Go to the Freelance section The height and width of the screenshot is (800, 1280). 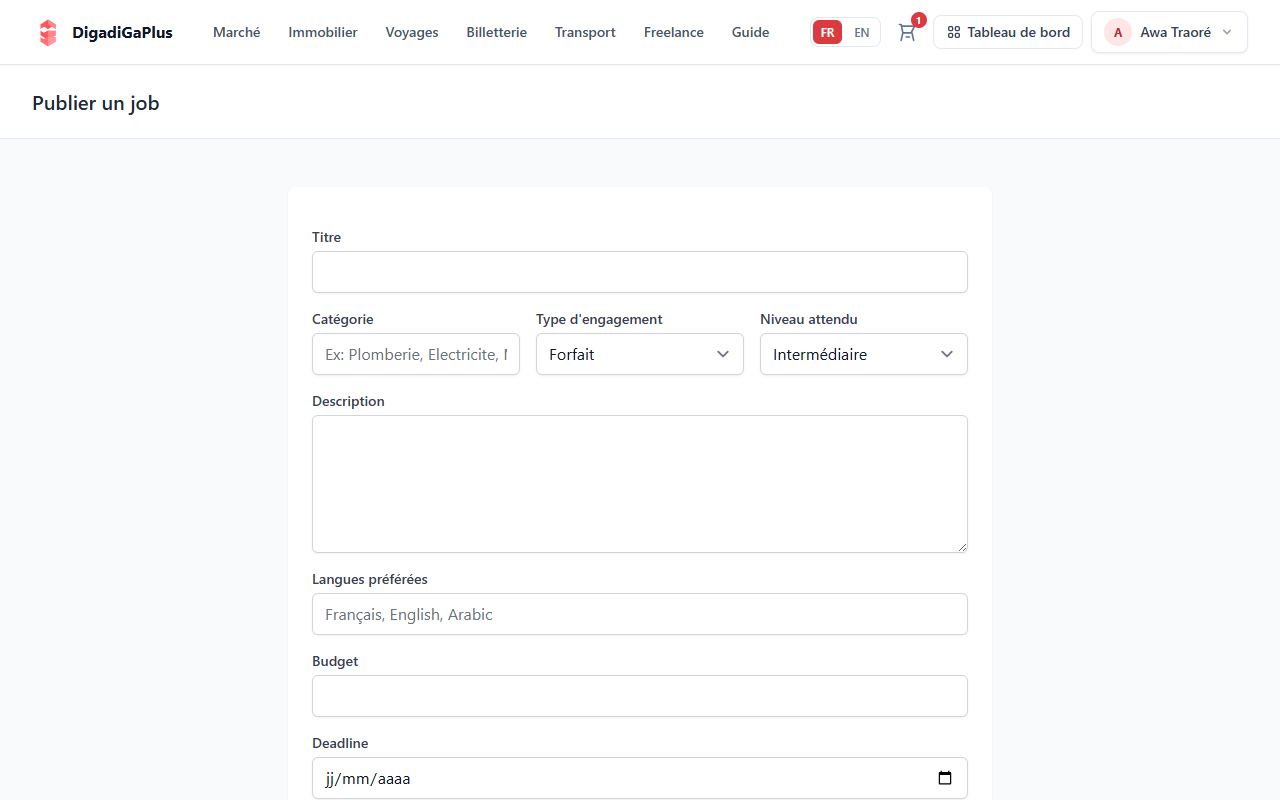[x=674, y=32]
